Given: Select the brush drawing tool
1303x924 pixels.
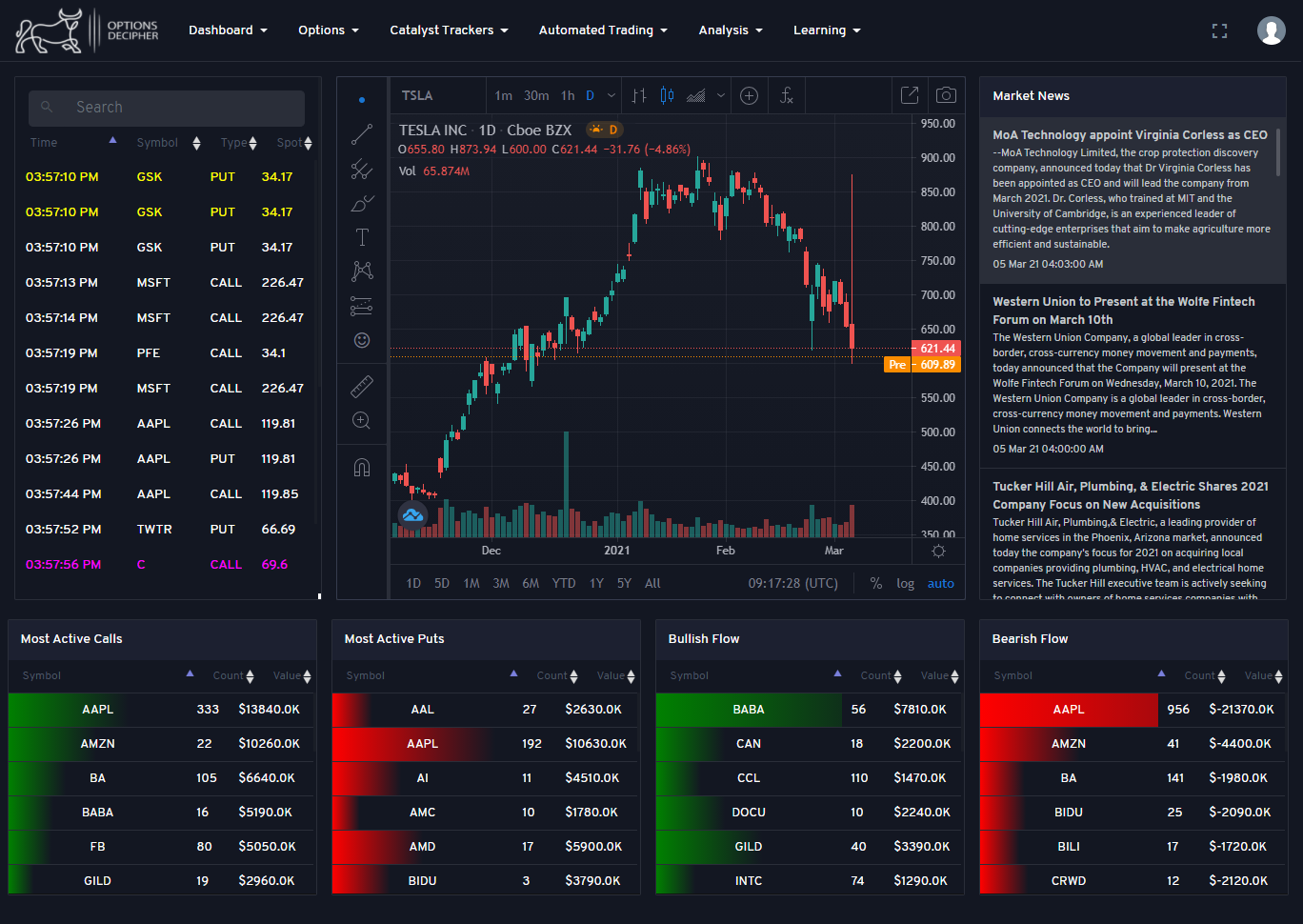Looking at the screenshot, I should coord(362,203).
